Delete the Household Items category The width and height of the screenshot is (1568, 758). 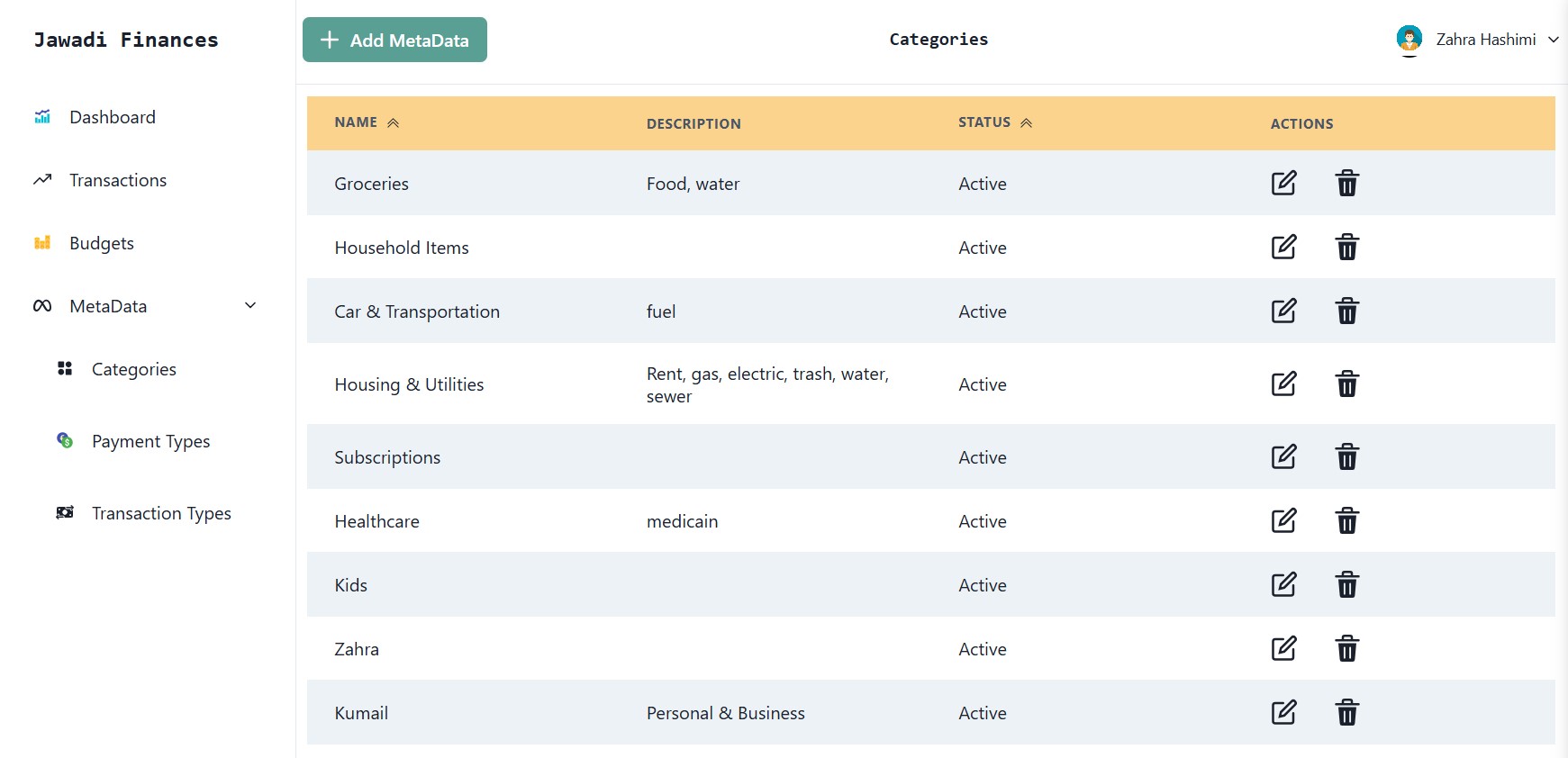click(1346, 247)
